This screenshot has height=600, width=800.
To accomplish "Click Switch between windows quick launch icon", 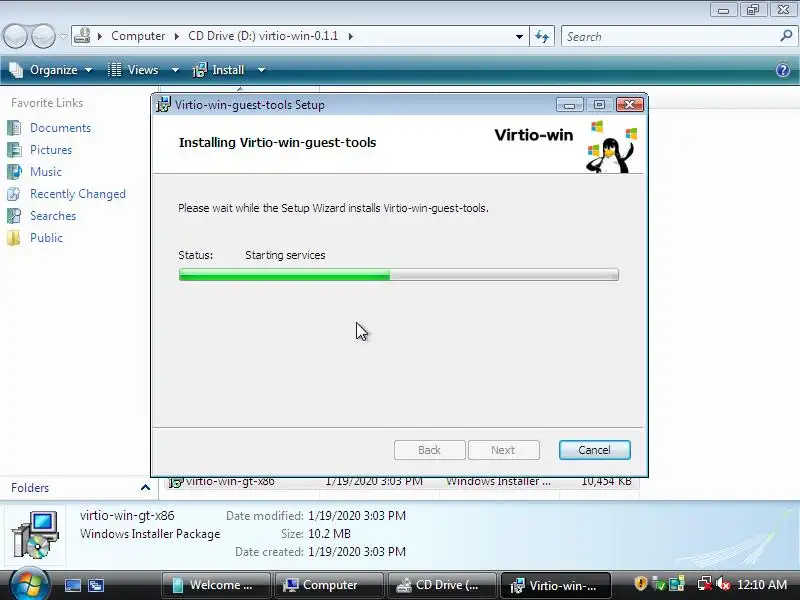I will (x=96, y=585).
